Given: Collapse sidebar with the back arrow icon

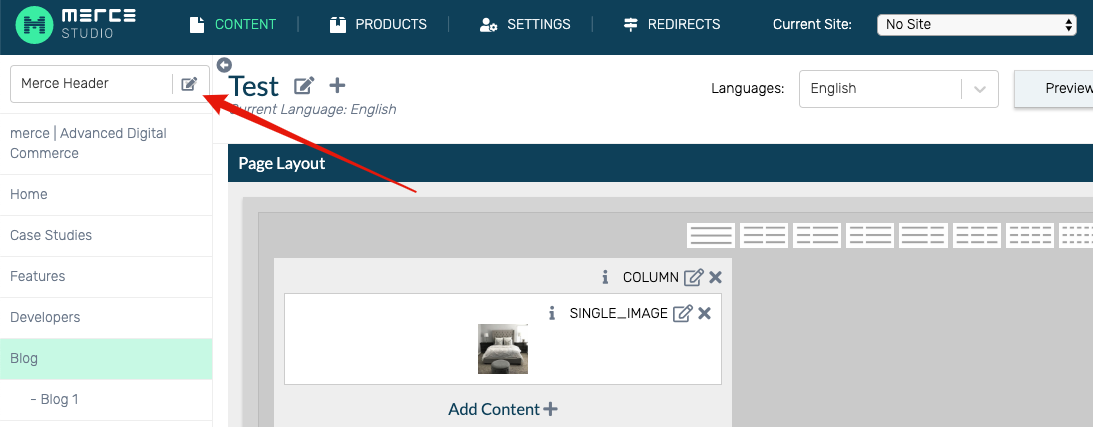Looking at the screenshot, I should point(224,65).
